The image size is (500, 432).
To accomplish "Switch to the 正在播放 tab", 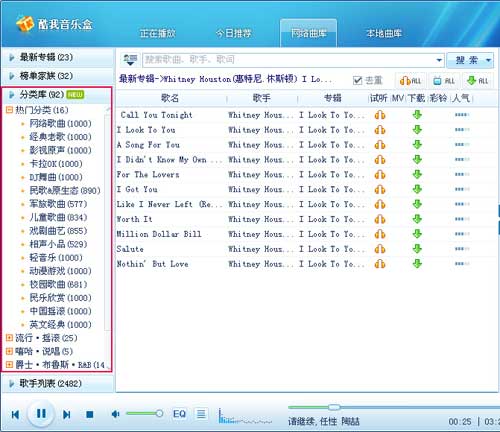I will tap(157, 33).
